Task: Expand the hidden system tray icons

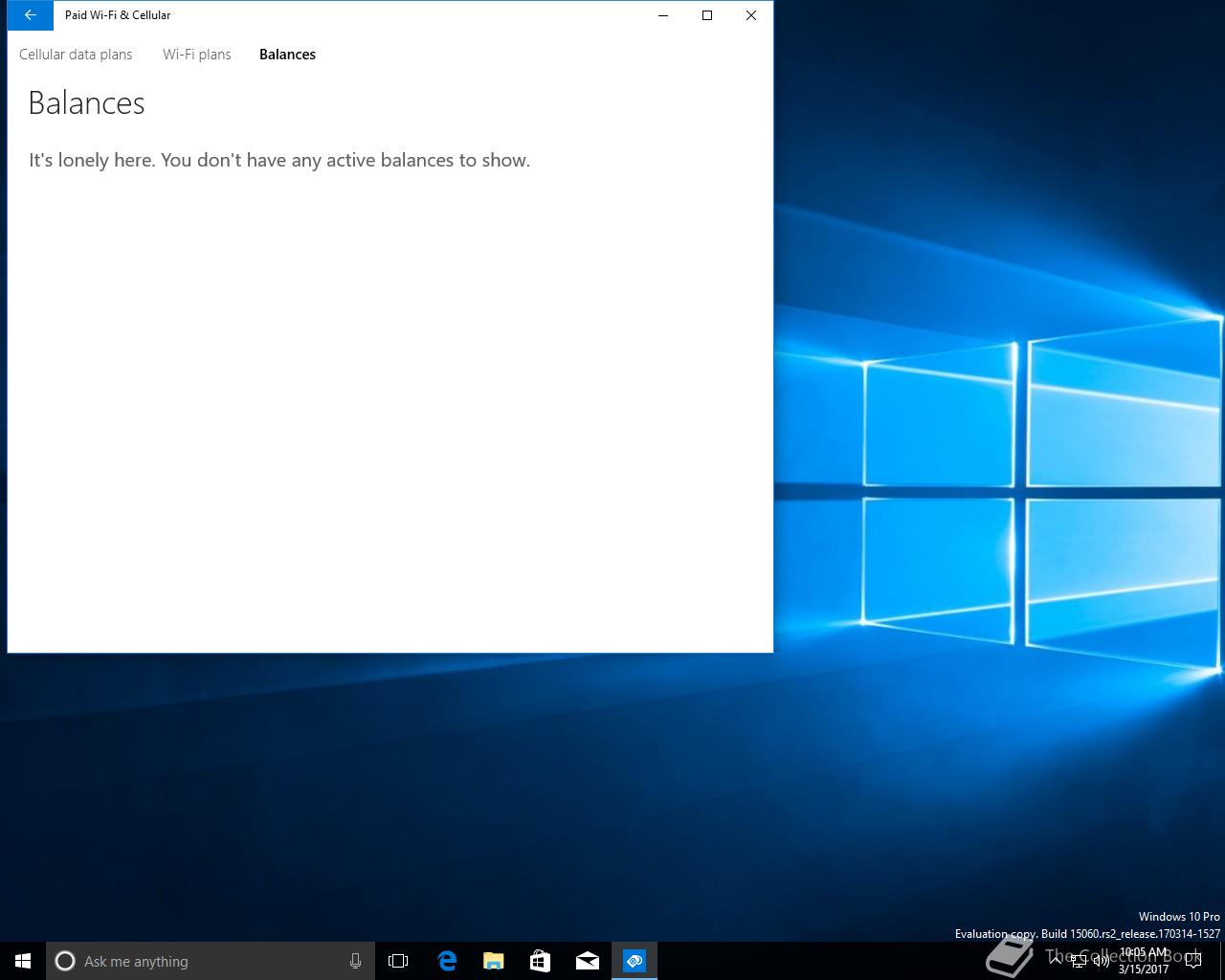Action: (1055, 961)
